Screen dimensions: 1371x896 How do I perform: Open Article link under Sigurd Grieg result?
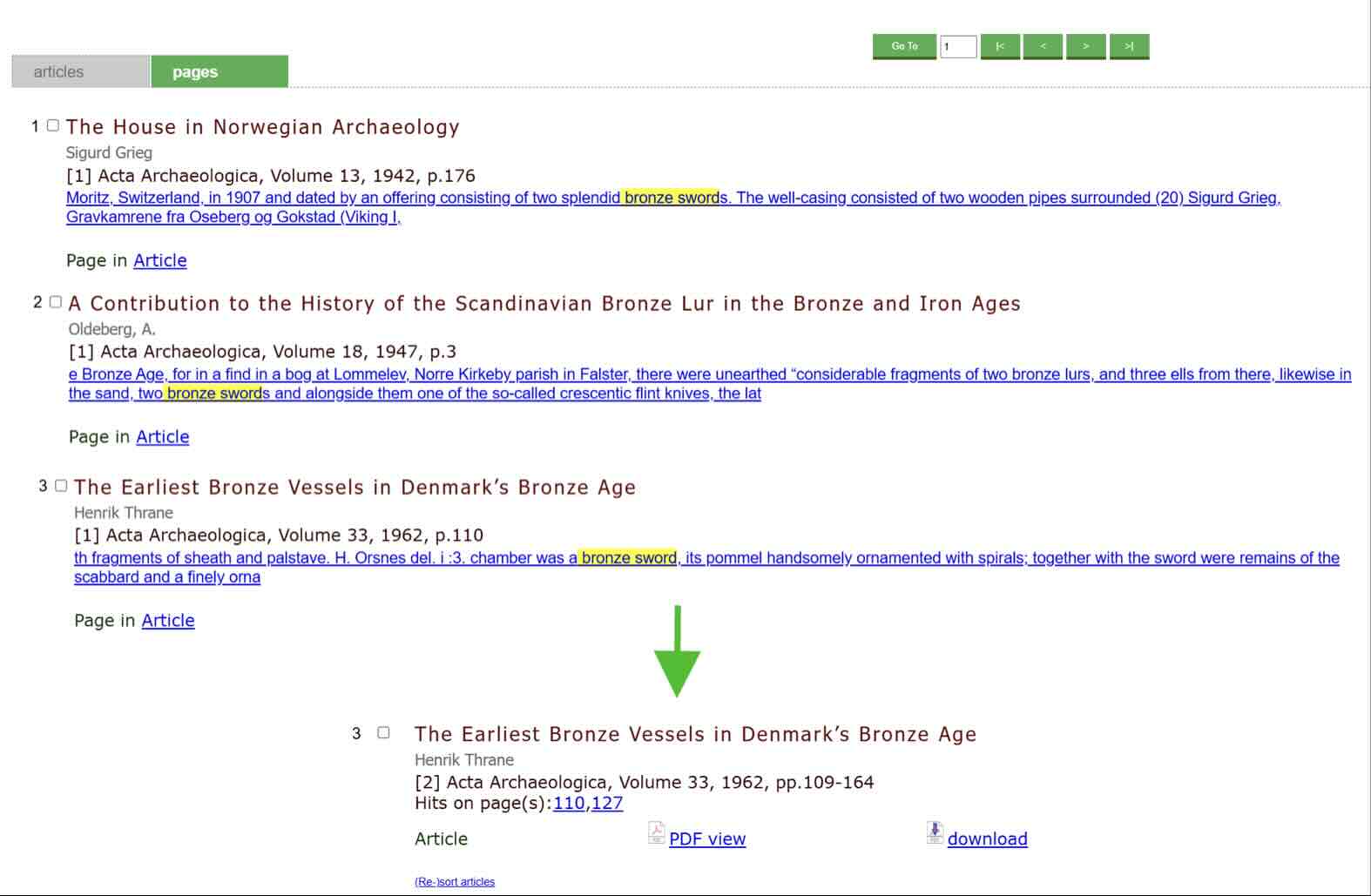pos(159,260)
